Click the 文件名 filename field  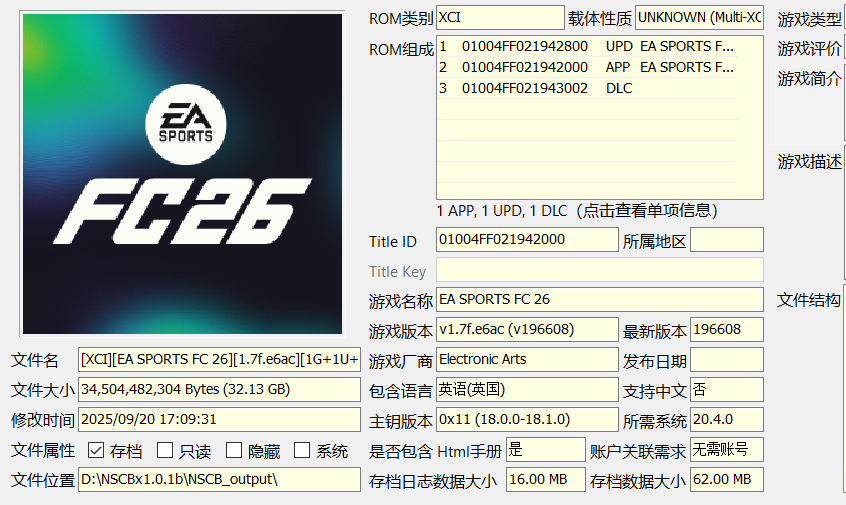(x=219, y=360)
